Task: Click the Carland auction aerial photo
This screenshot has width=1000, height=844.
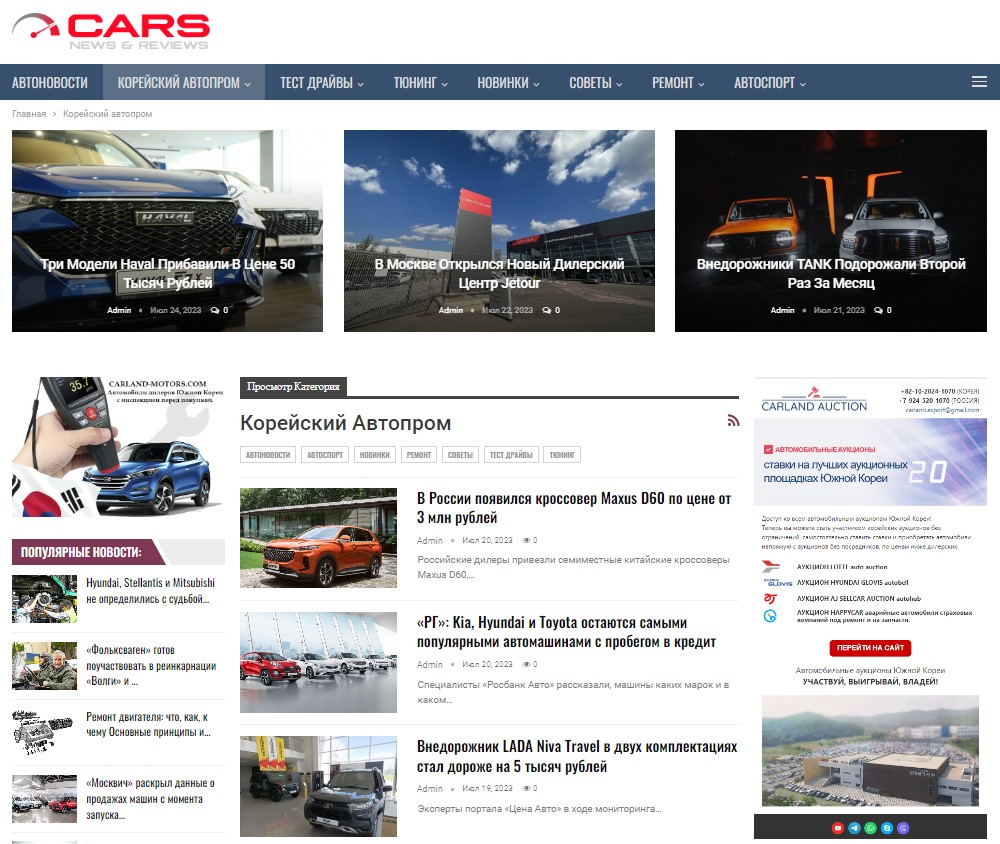Action: (x=871, y=751)
